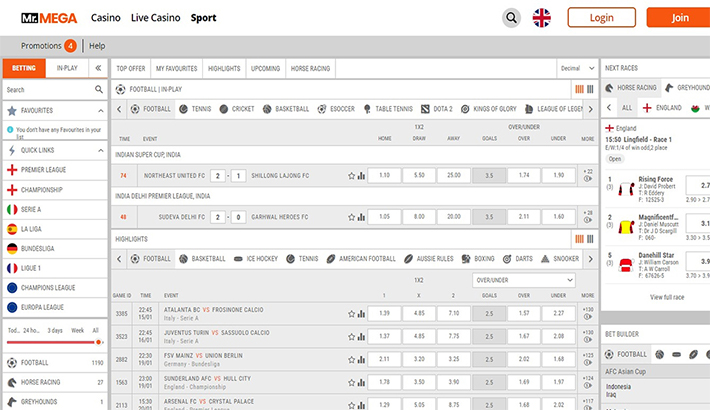Click the Open race status badge
The height and width of the screenshot is (410, 710).
pos(614,159)
